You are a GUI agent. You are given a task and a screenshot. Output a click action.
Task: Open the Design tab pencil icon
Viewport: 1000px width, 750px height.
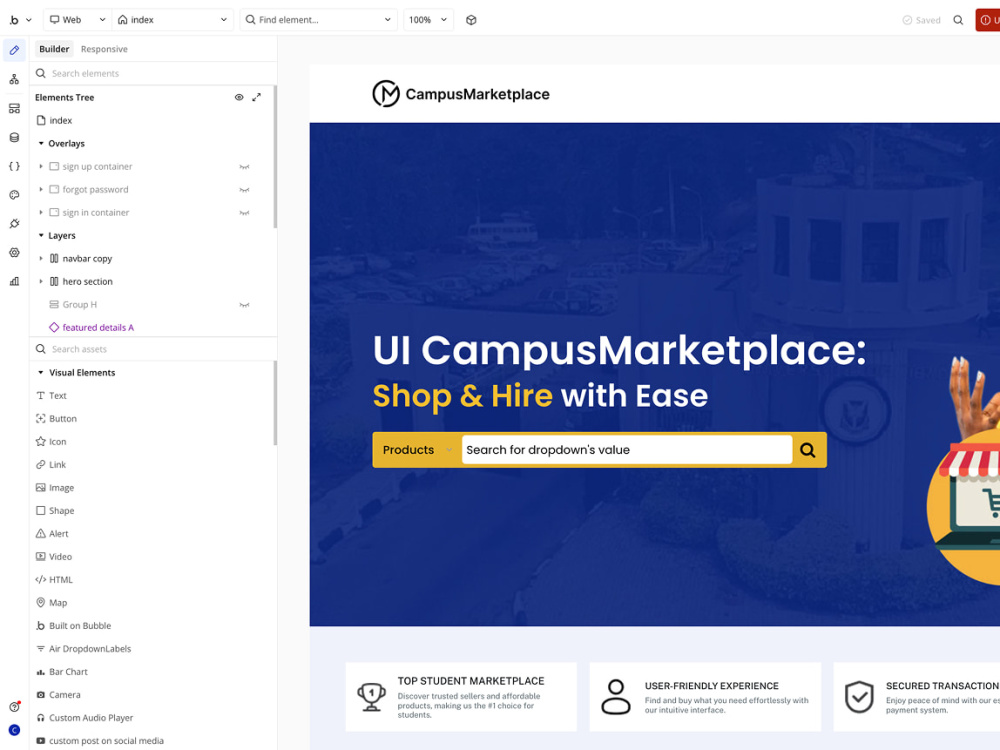tap(14, 50)
